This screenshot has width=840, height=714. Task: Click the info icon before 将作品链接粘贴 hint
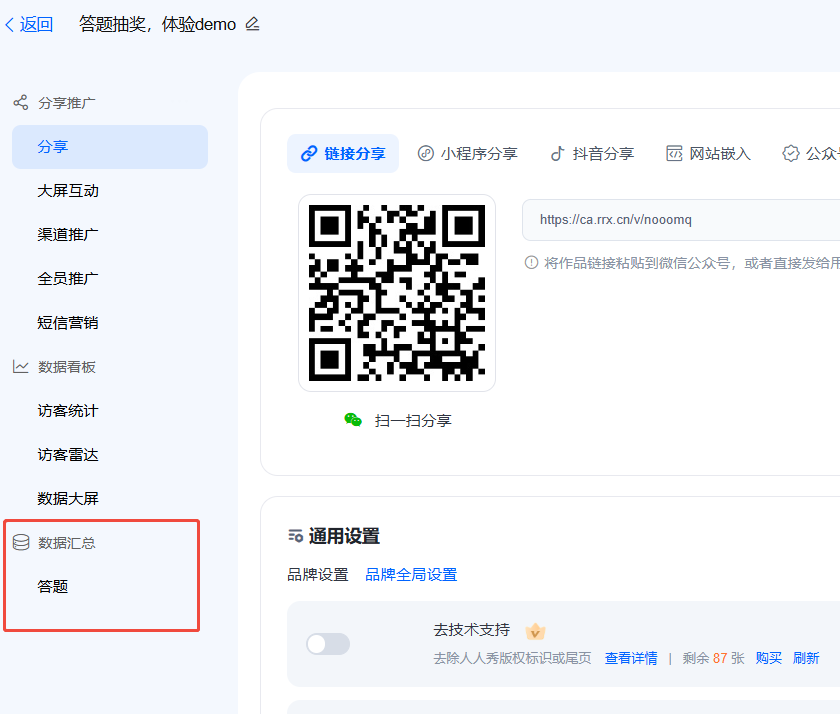point(531,262)
